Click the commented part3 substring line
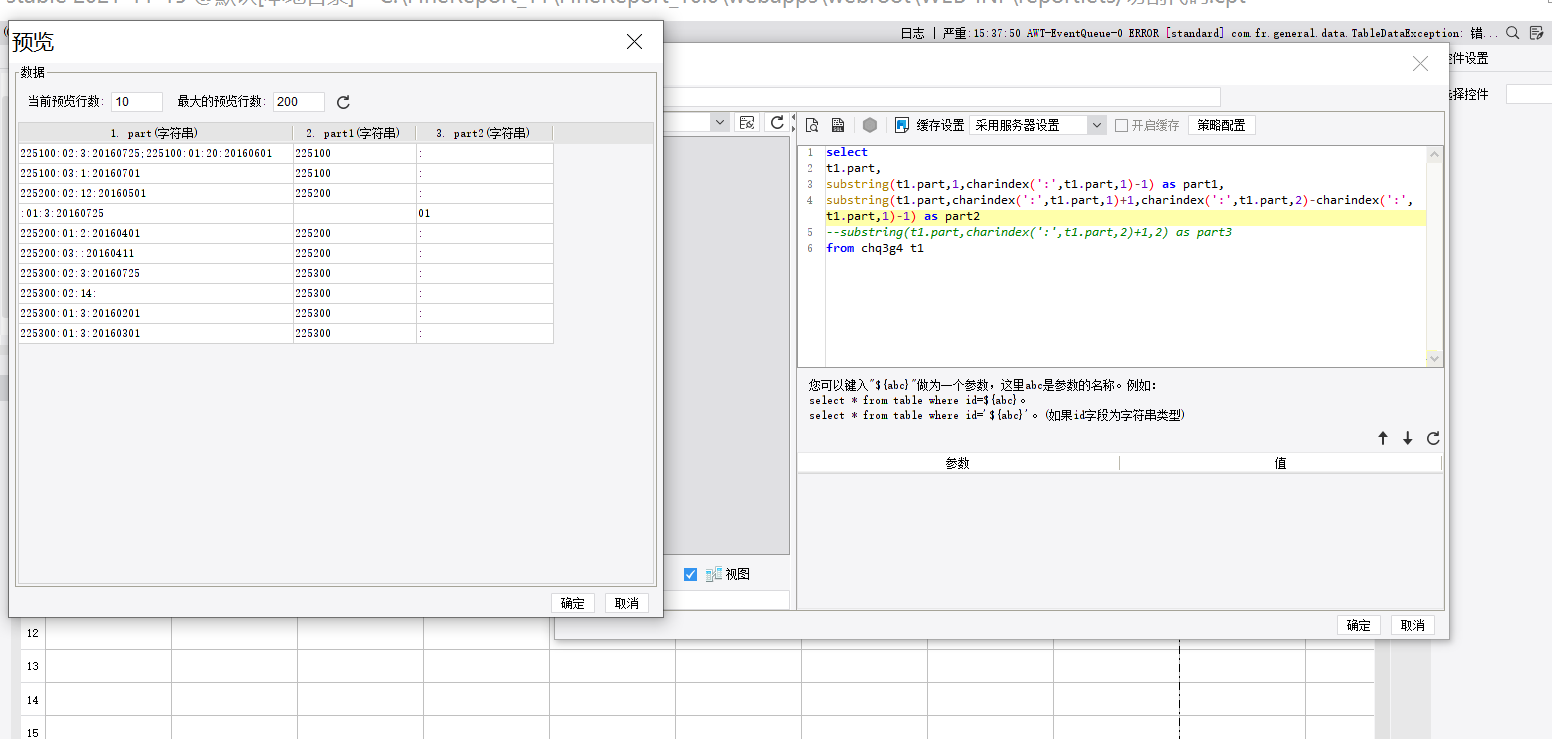The image size is (1552, 739). click(1028, 232)
